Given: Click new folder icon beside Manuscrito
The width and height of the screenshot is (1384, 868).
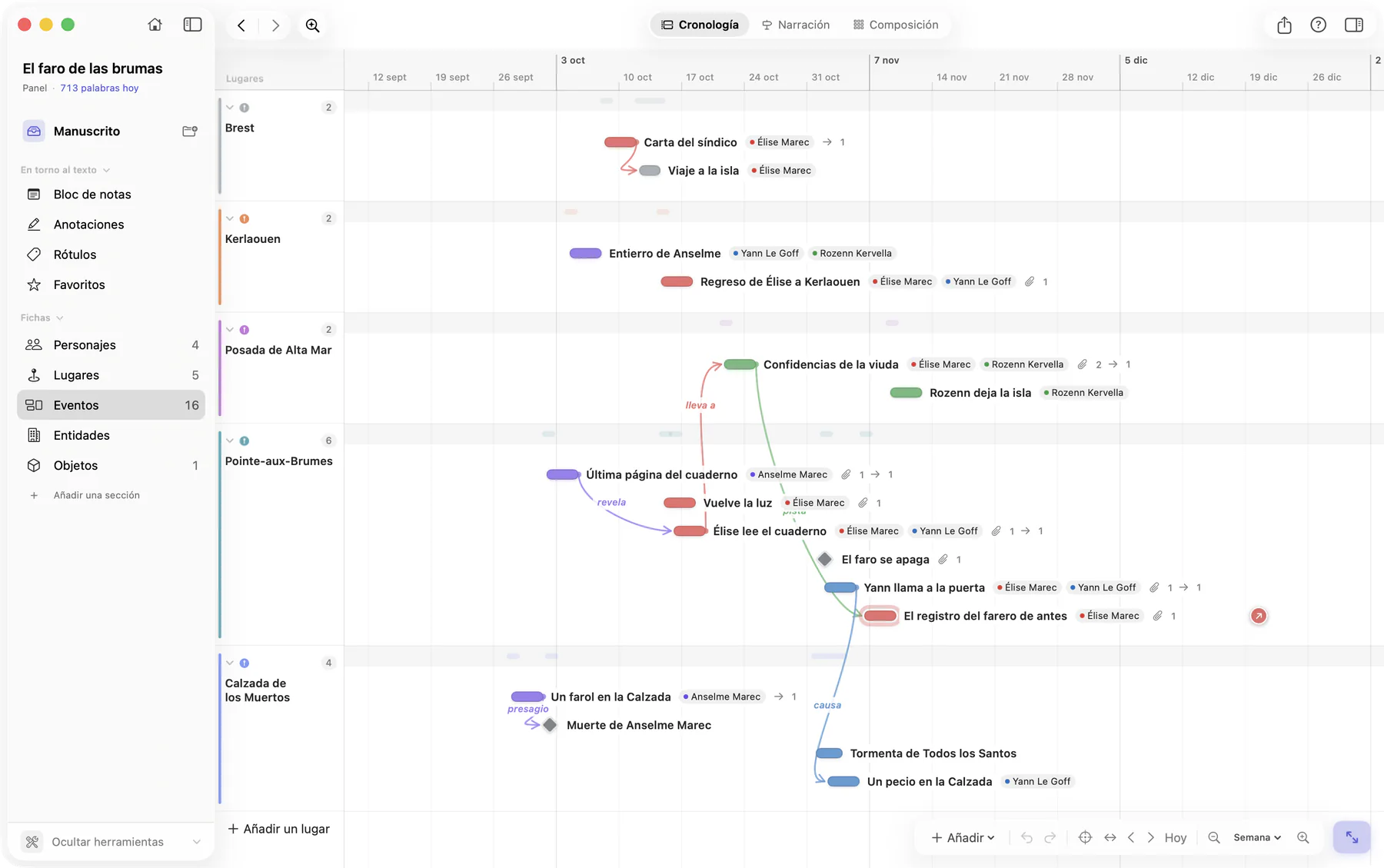Looking at the screenshot, I should pos(189,131).
